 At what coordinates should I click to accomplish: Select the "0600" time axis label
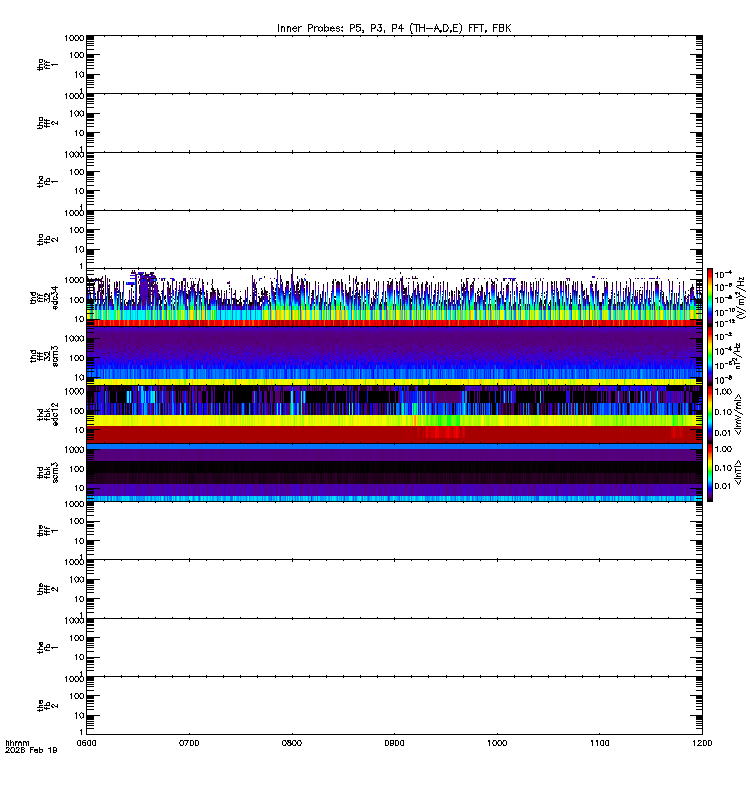coord(86,743)
